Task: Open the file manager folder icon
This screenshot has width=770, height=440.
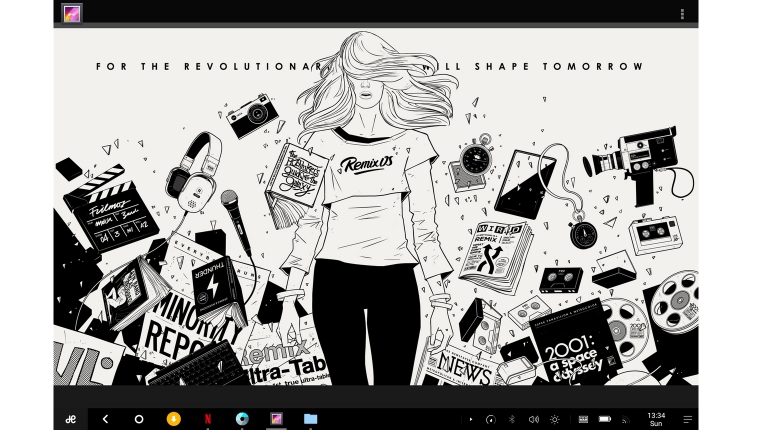Action: (x=310, y=419)
